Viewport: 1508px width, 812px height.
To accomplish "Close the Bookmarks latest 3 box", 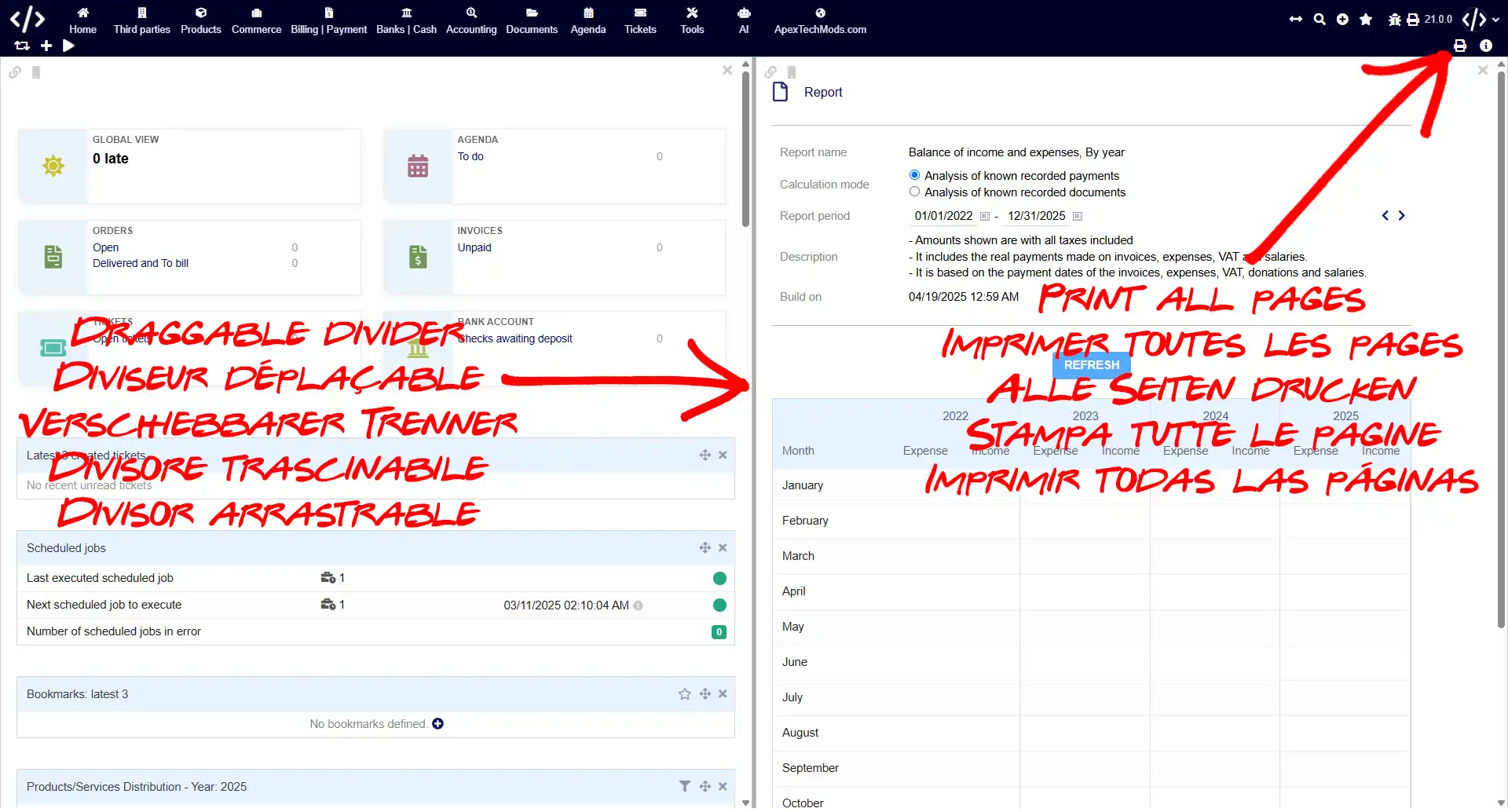I will tap(723, 694).
